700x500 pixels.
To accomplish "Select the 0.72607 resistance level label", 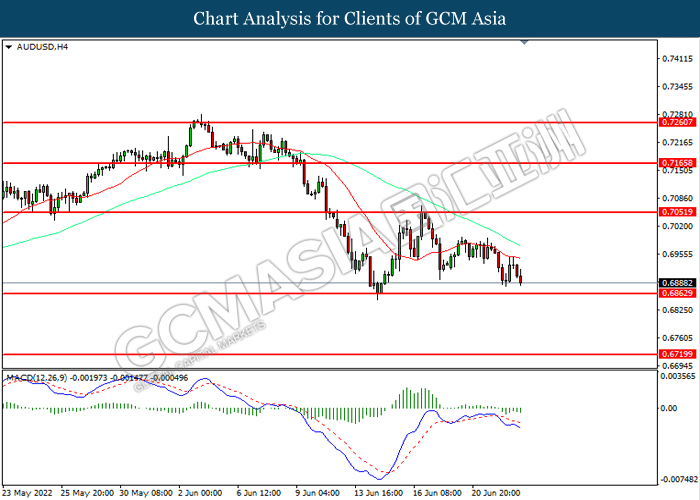I will point(677,122).
